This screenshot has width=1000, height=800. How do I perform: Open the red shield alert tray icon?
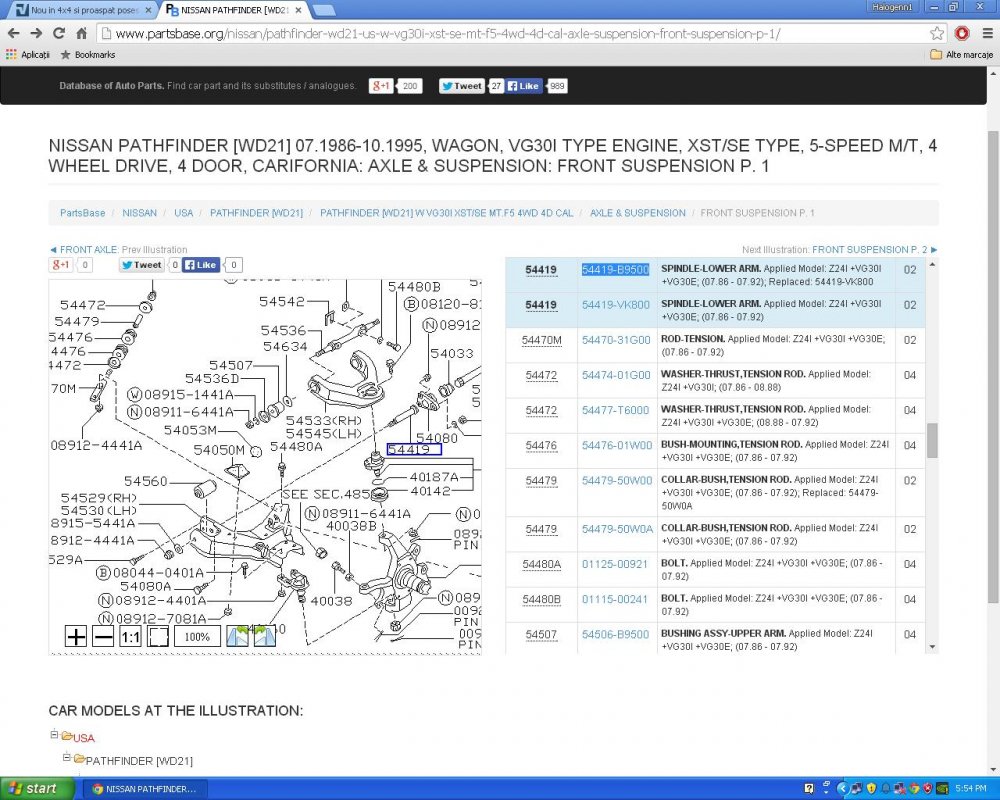coord(928,789)
